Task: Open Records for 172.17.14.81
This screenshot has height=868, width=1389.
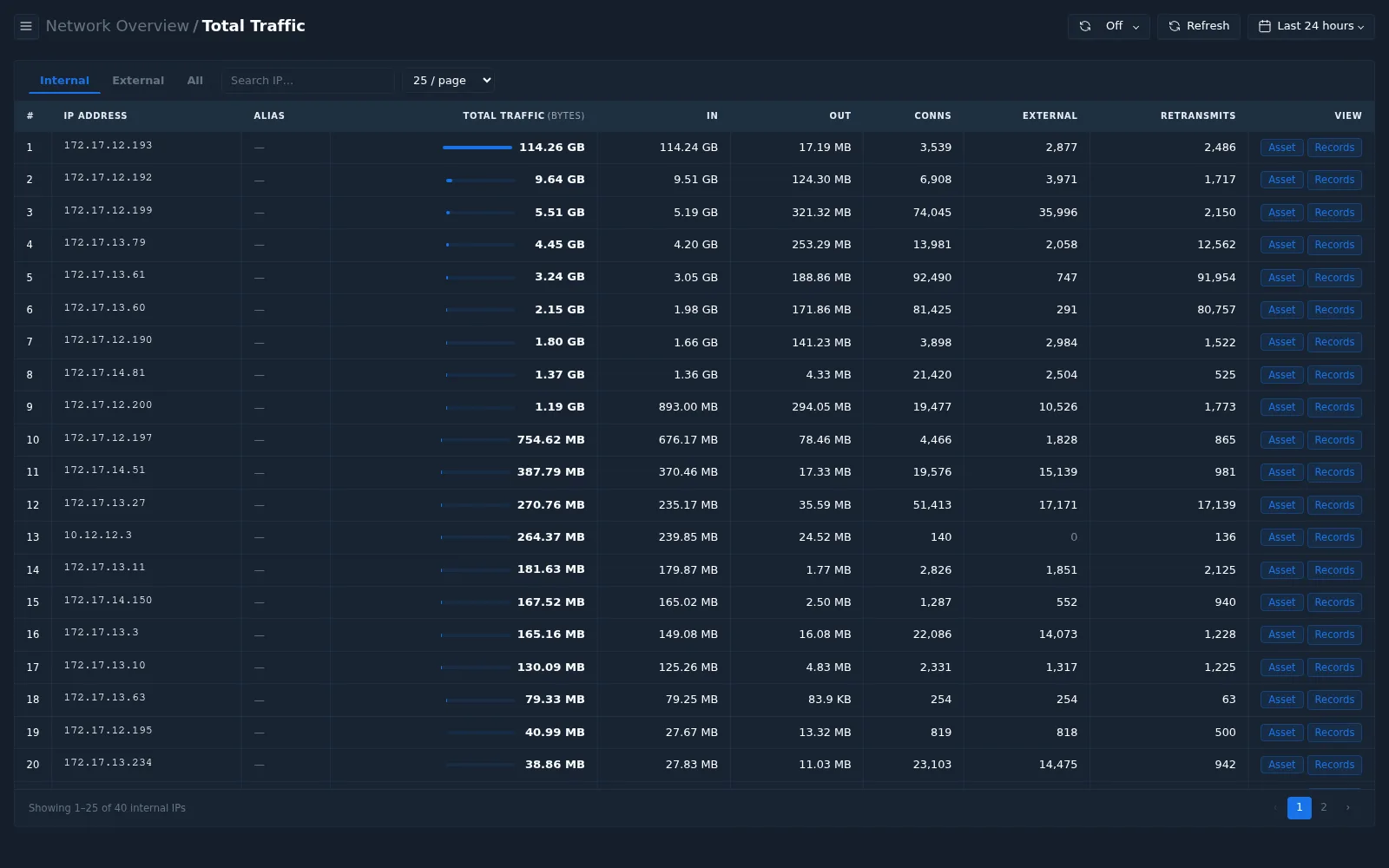Action: 1334,375
